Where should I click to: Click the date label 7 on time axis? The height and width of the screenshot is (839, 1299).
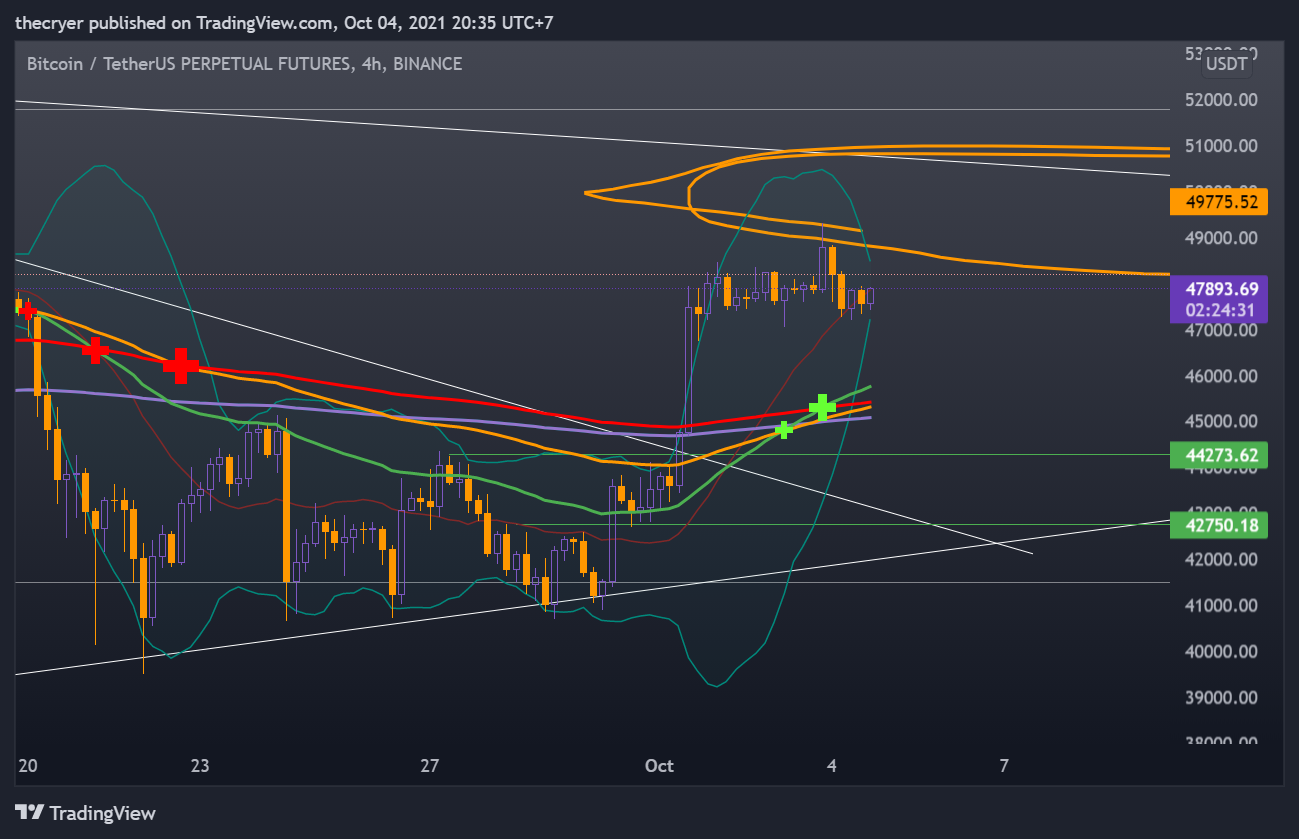1004,767
